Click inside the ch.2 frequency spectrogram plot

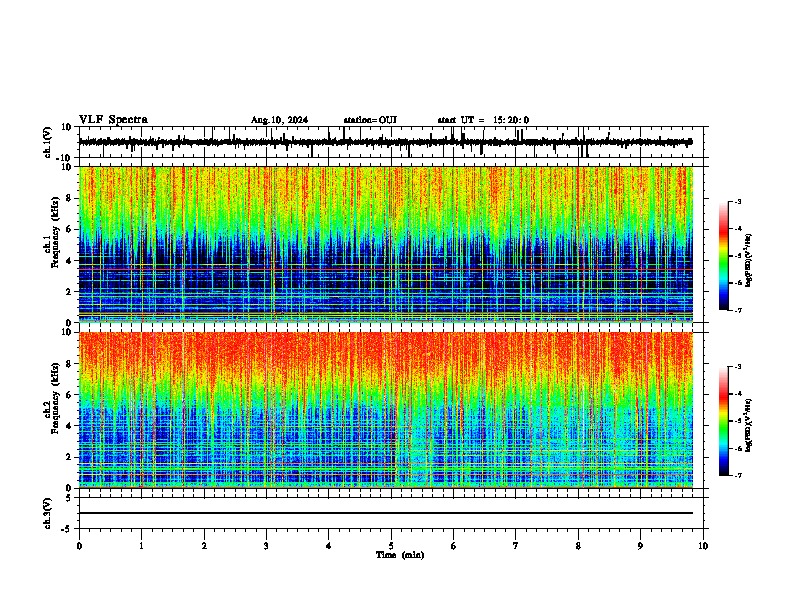coord(386,410)
